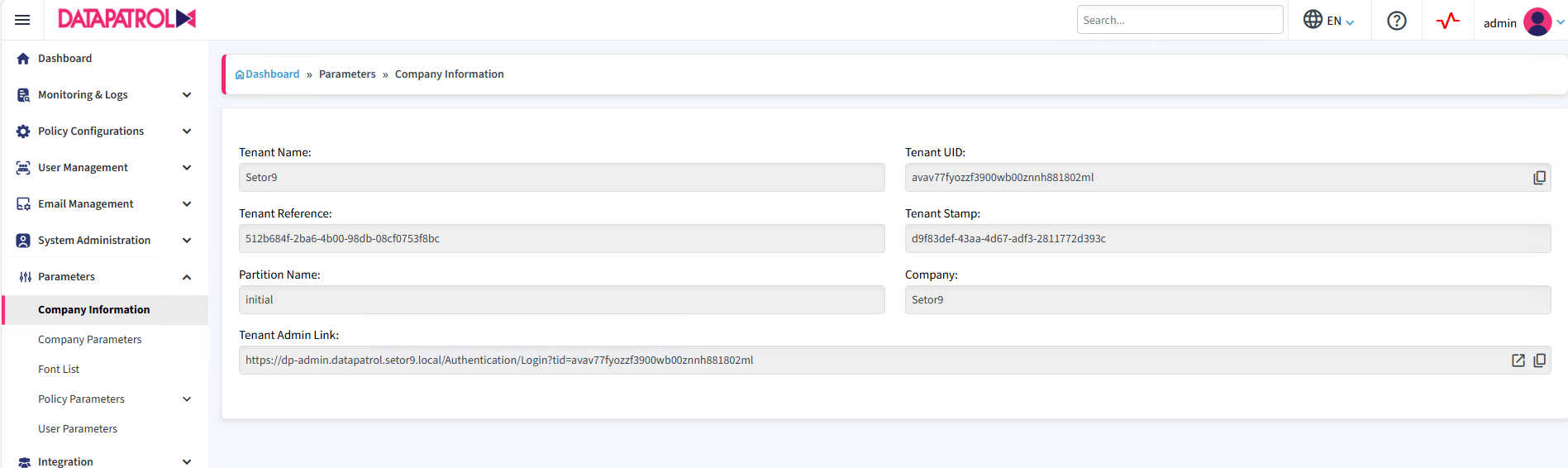Click the Search input field
The width and height of the screenshot is (1568, 468).
[x=1179, y=20]
